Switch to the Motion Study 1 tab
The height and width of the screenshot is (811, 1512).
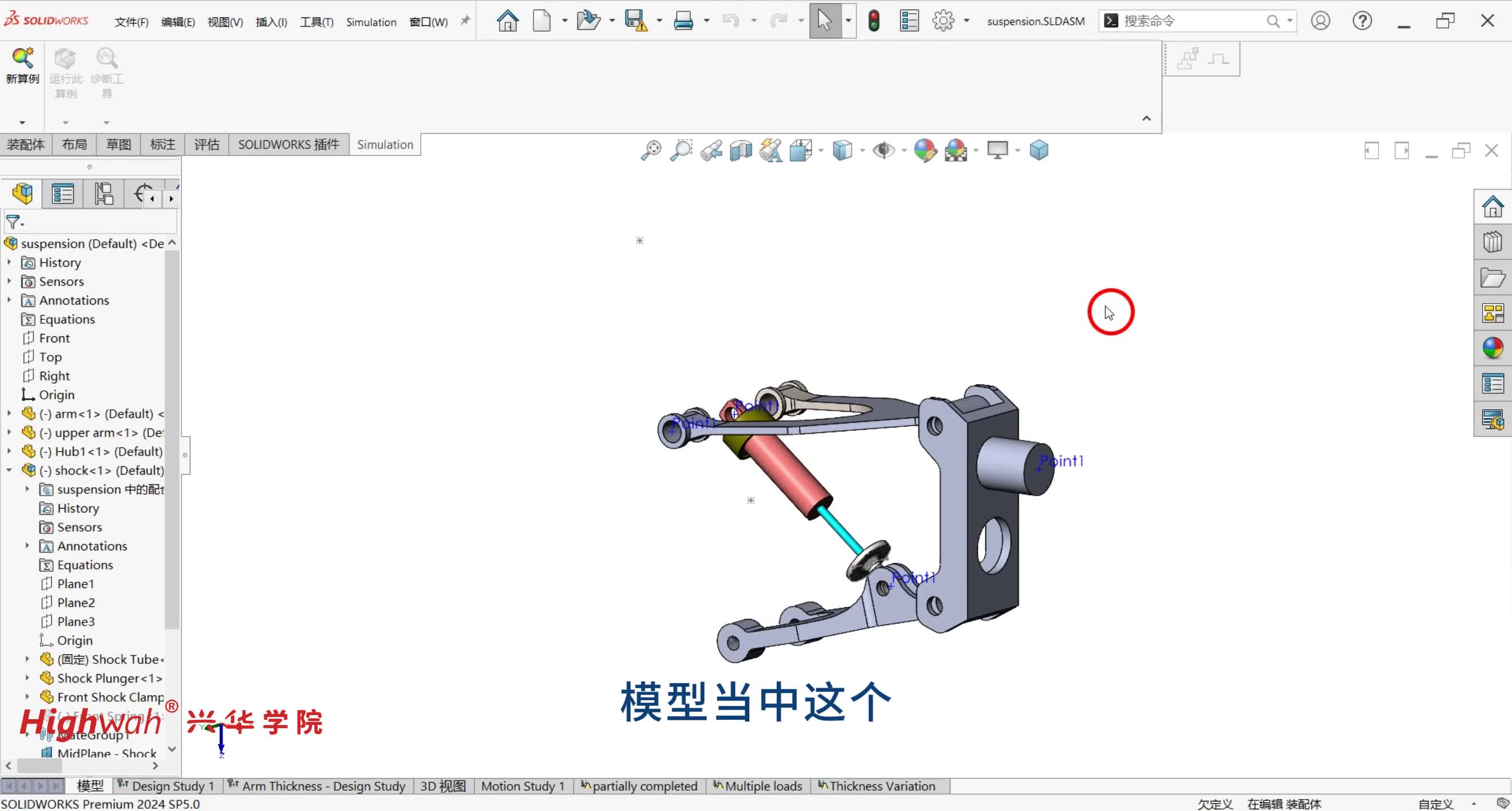click(522, 786)
